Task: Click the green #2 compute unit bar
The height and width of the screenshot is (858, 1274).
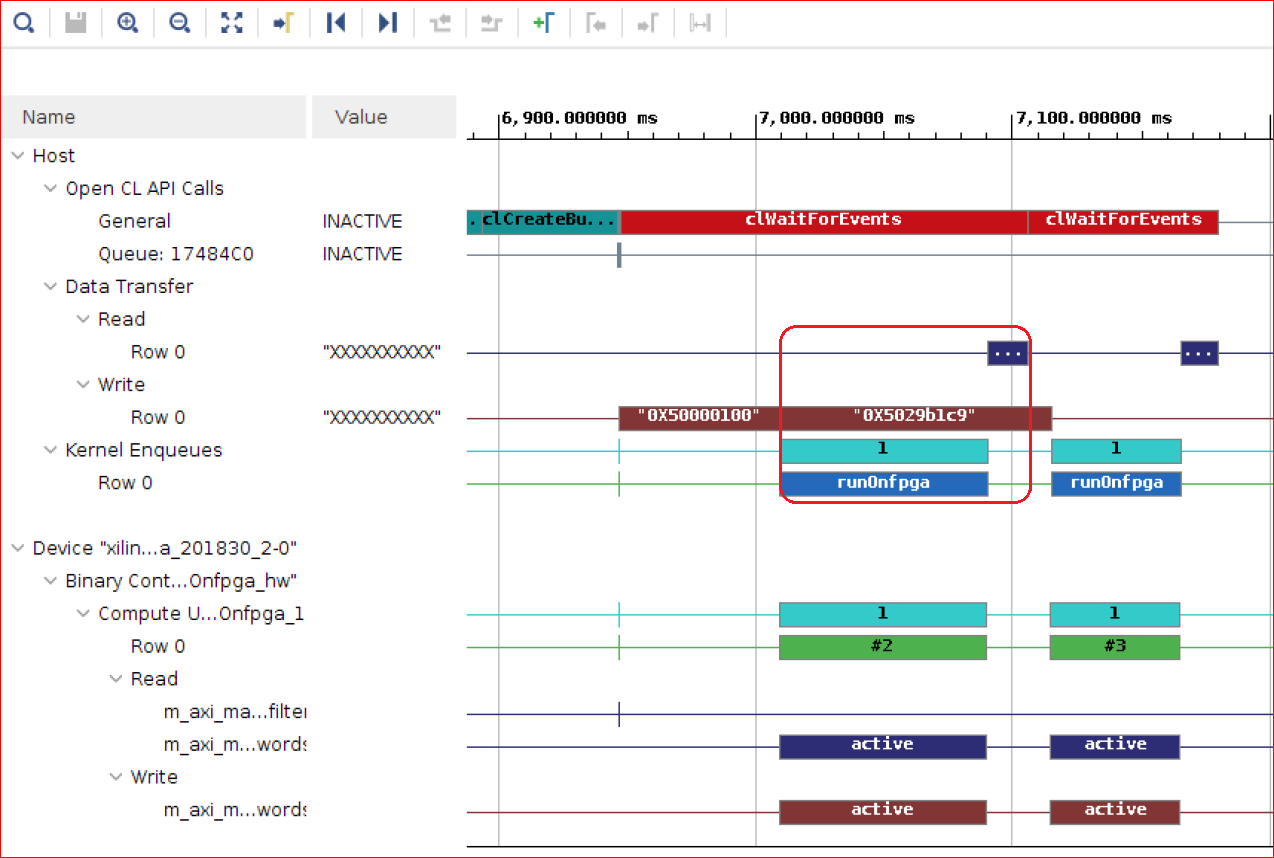Action: coord(882,647)
